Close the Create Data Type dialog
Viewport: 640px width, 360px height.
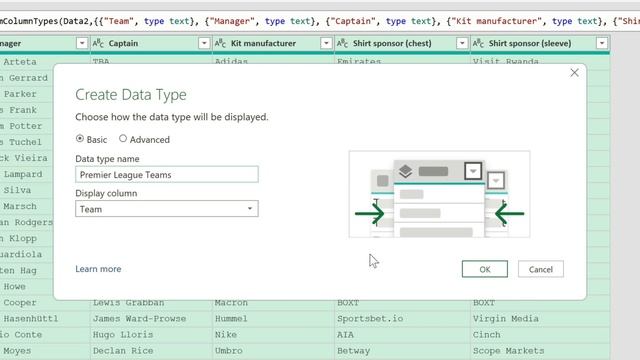[x=574, y=73]
